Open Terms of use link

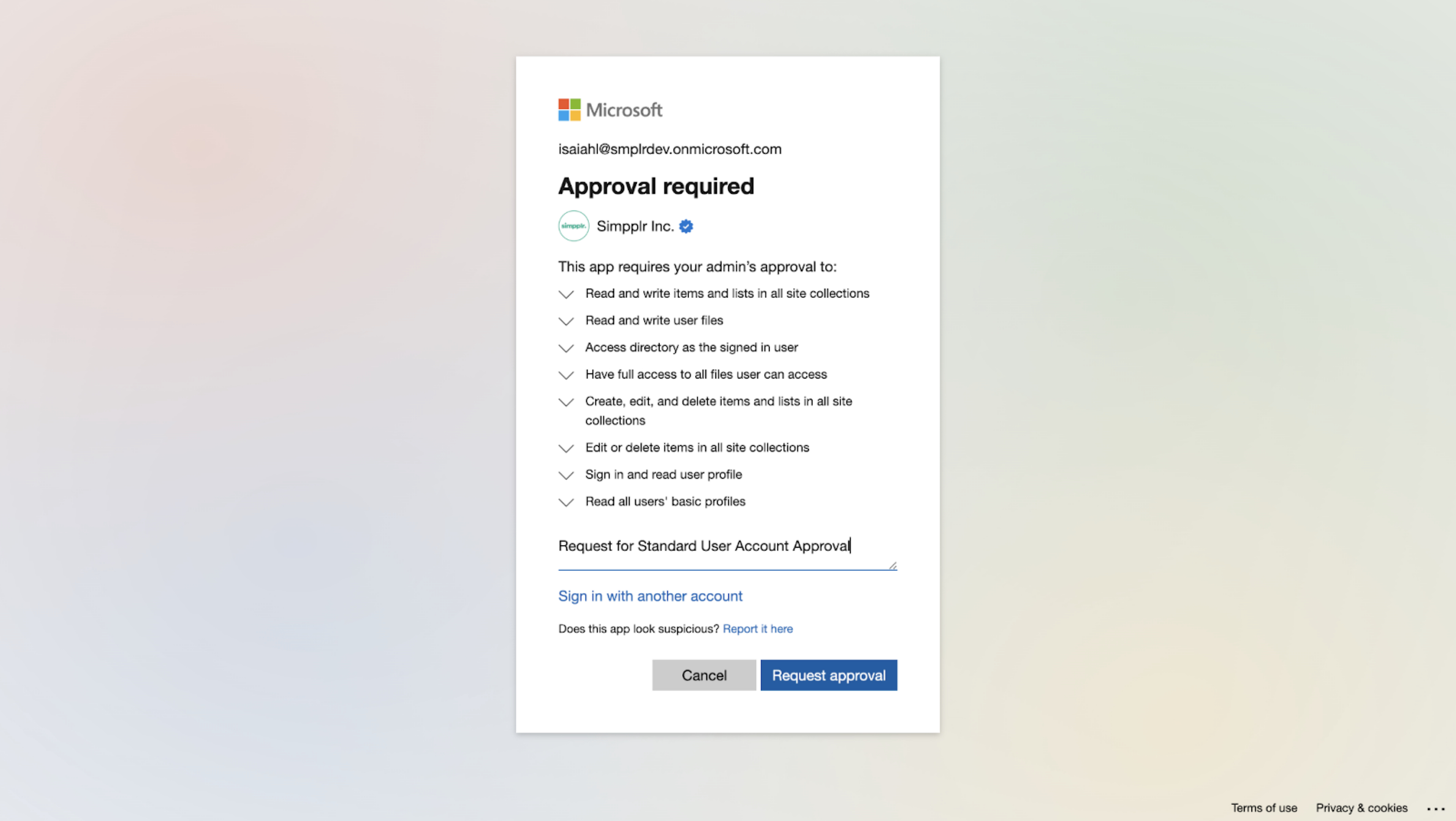[x=1264, y=808]
